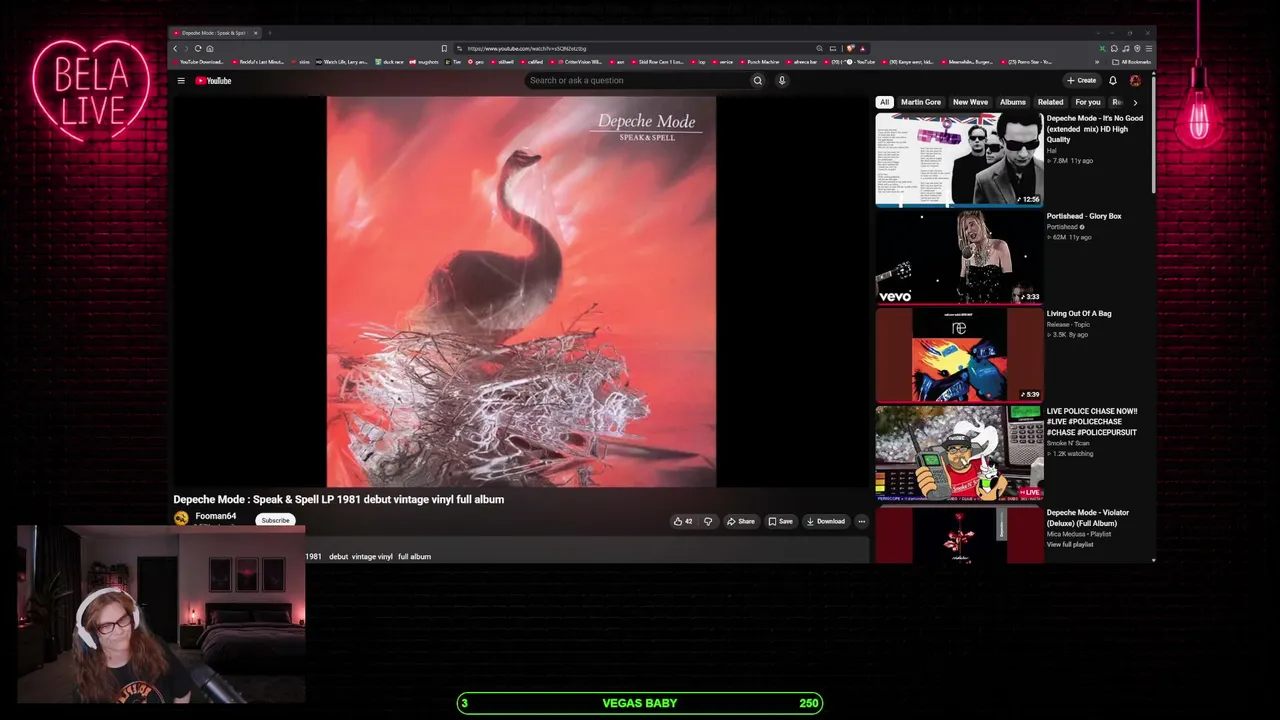Select the All filter chip
This screenshot has height=720, width=1280.
tap(884, 102)
